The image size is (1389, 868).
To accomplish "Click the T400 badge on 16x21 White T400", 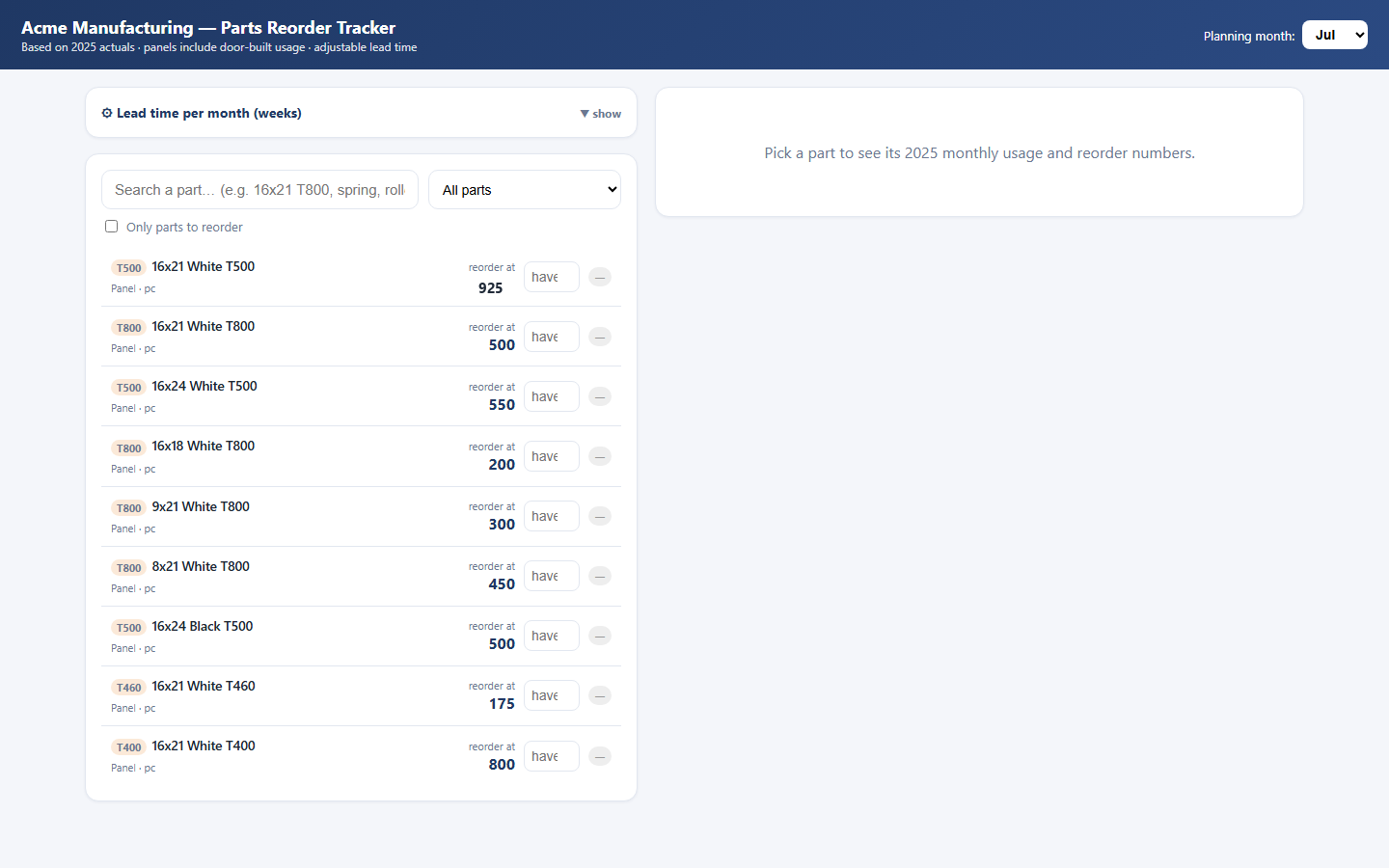I will click(128, 747).
